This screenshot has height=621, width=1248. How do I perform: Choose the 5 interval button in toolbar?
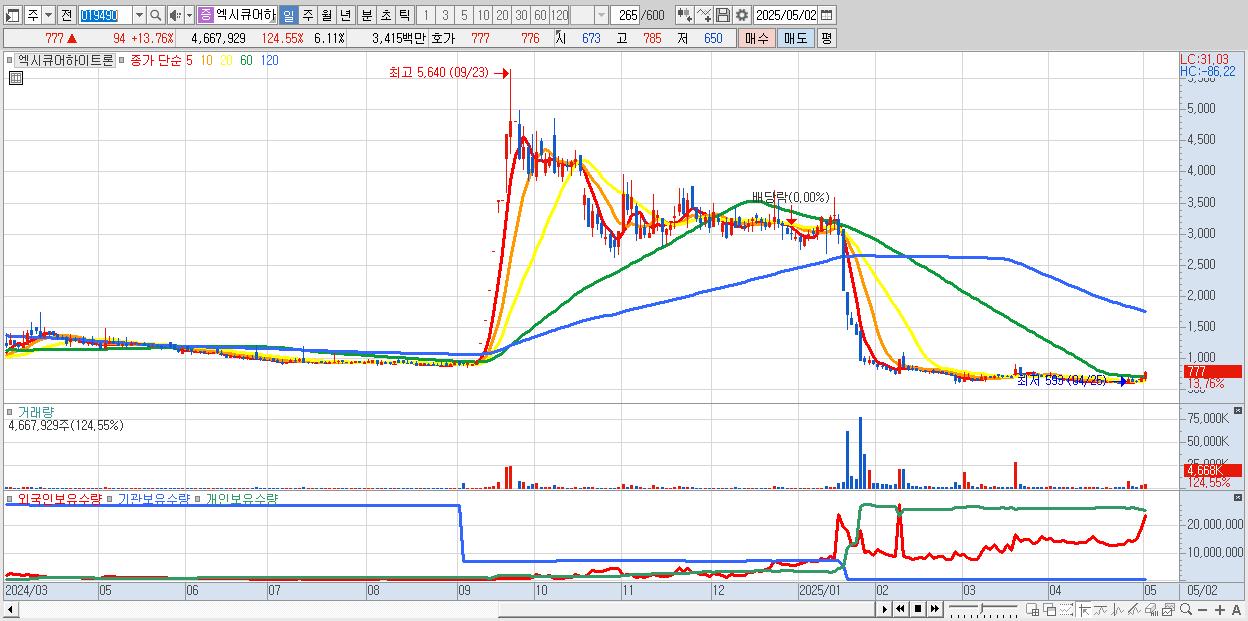(464, 15)
